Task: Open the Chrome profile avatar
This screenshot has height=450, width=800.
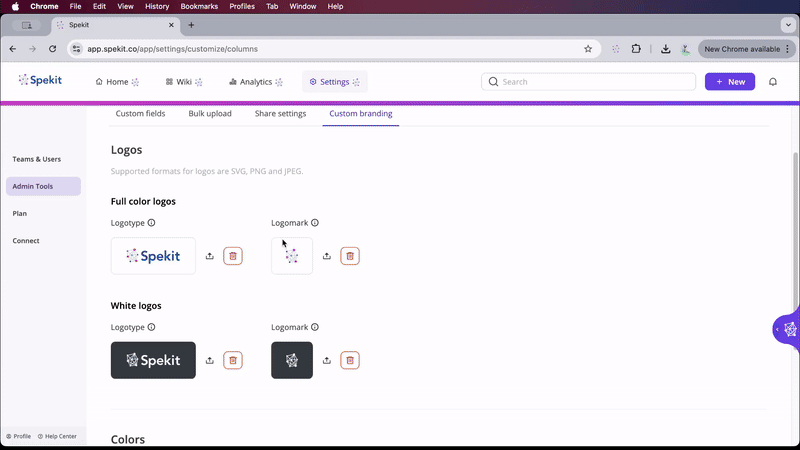Action: pyautogui.click(x=686, y=49)
